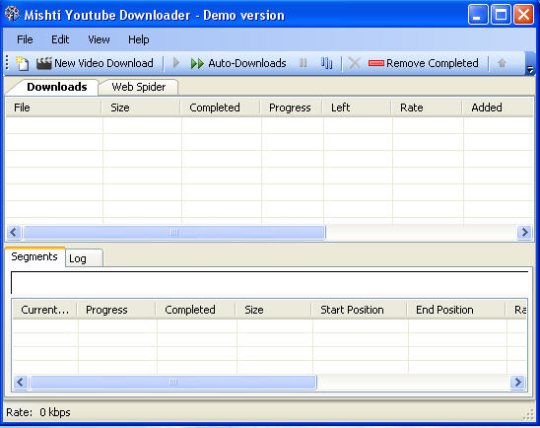Click the grey single play arrow icon
Viewport: 540px width, 428px height.
176,63
